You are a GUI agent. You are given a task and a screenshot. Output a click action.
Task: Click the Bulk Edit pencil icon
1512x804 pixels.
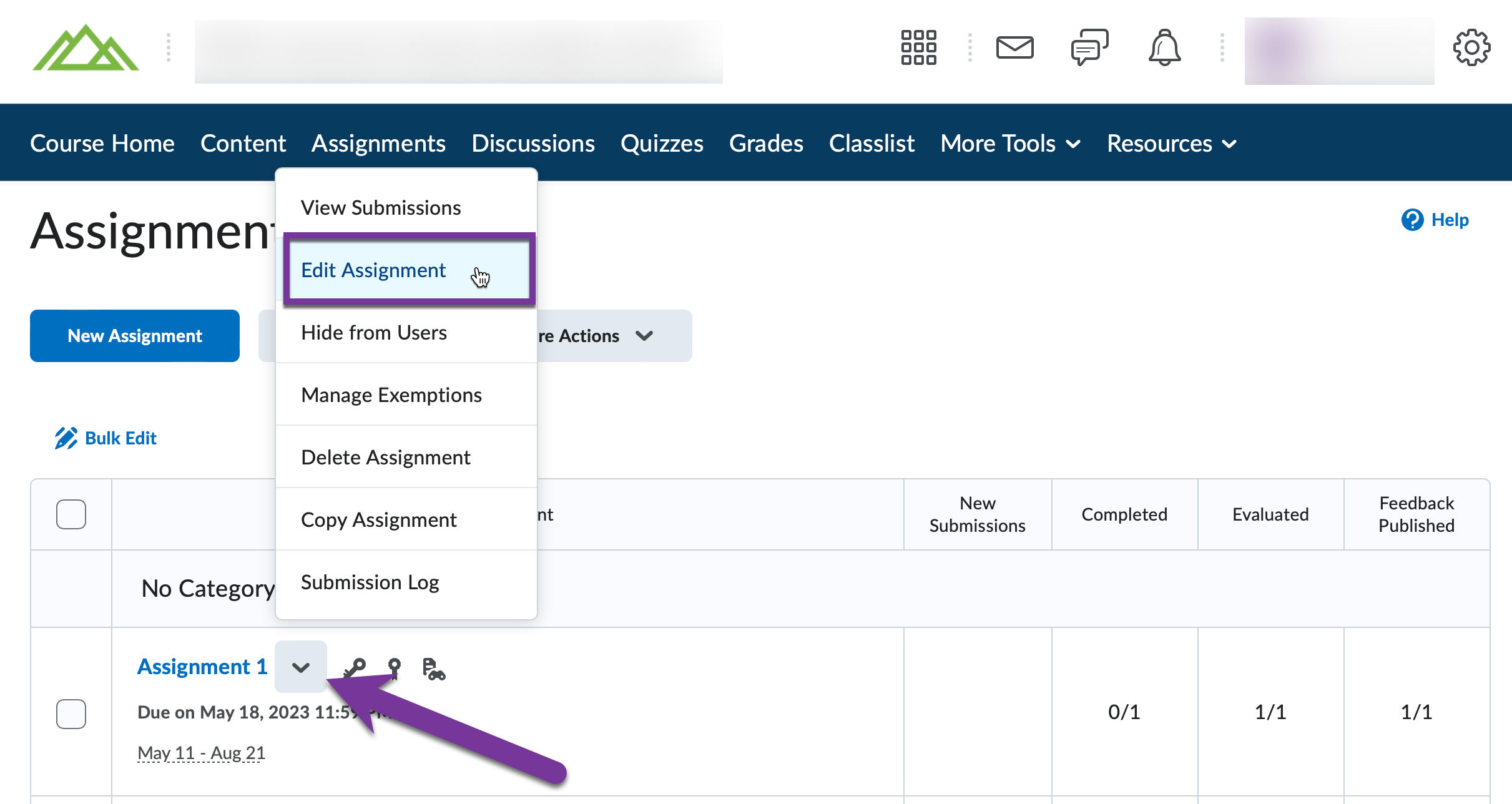[x=66, y=437]
